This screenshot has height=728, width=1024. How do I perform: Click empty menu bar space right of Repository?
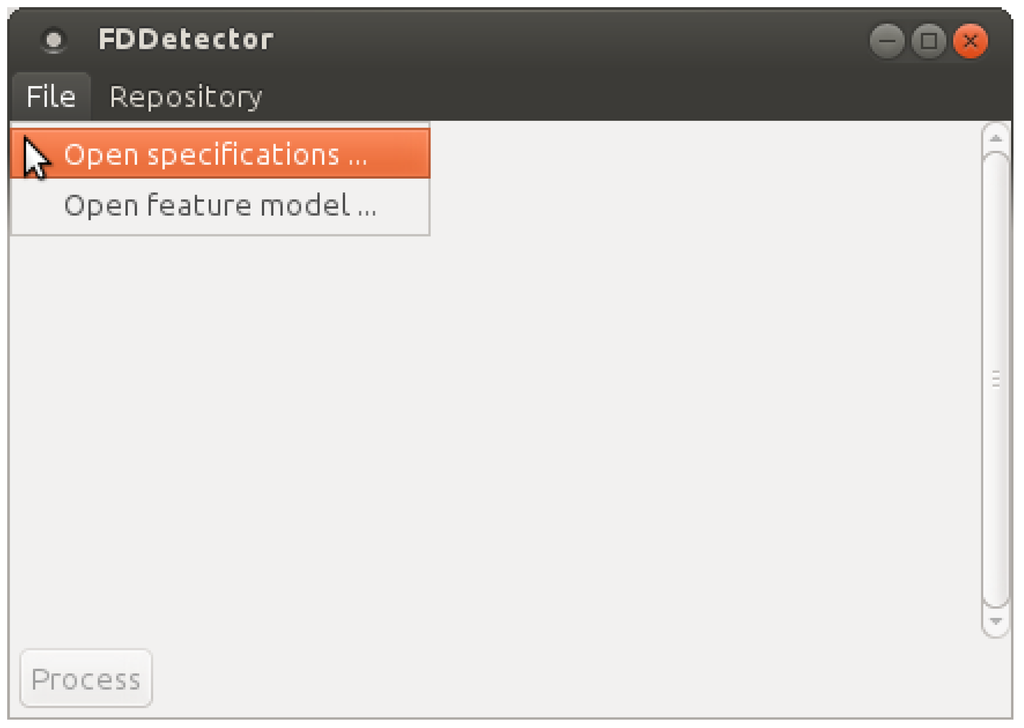click(x=600, y=97)
